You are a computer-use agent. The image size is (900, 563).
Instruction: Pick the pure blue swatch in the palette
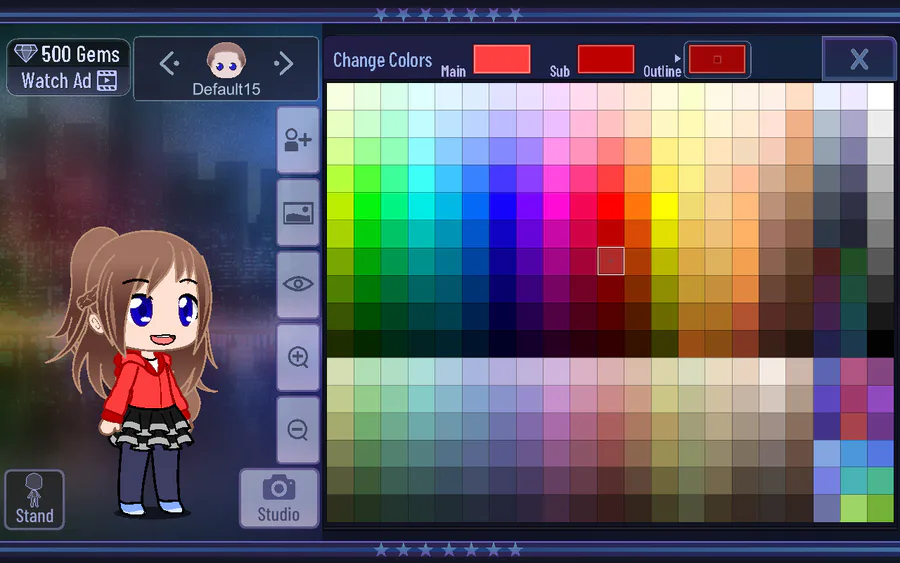[x=503, y=206]
